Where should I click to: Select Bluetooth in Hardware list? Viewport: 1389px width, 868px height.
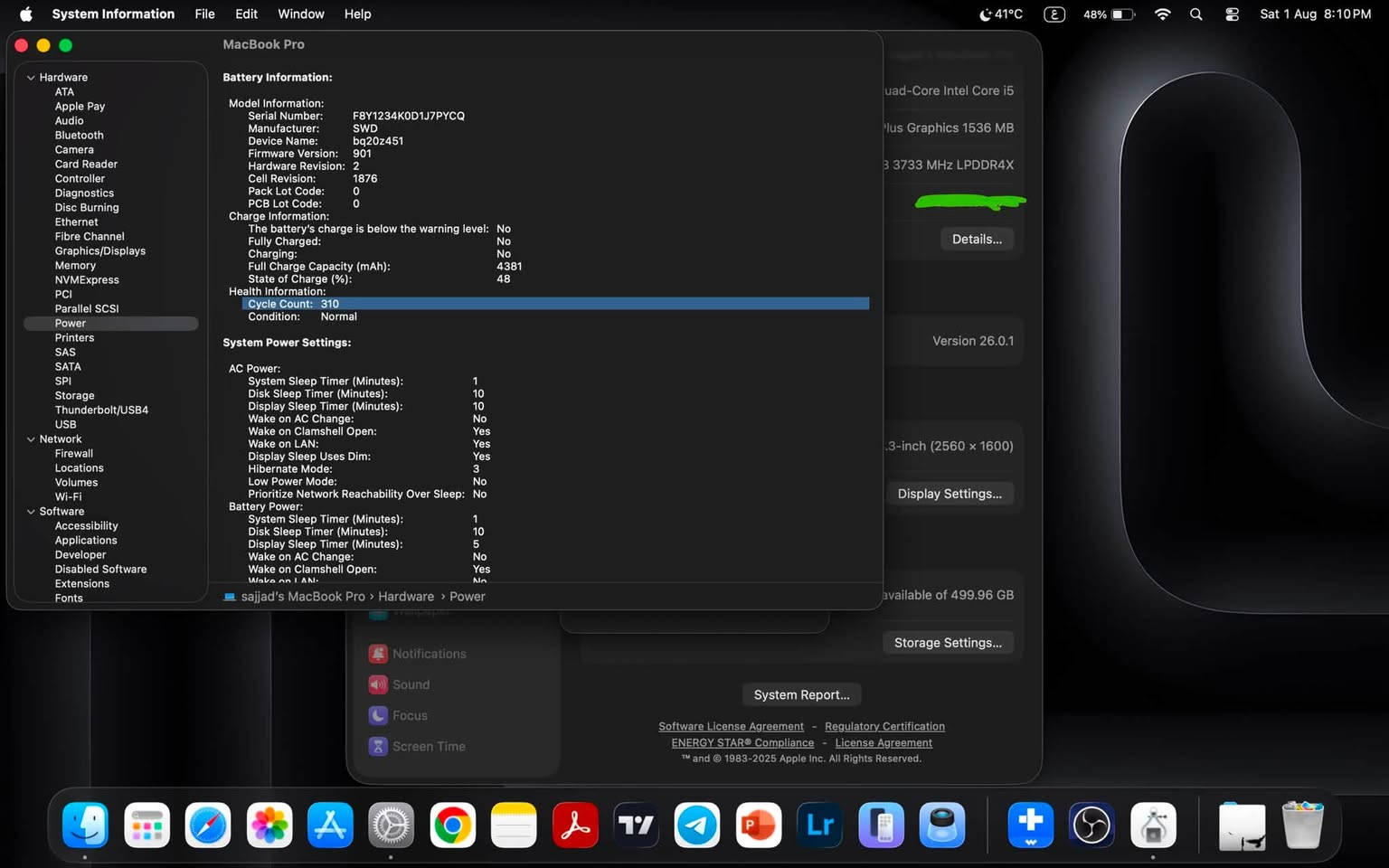coord(80,136)
